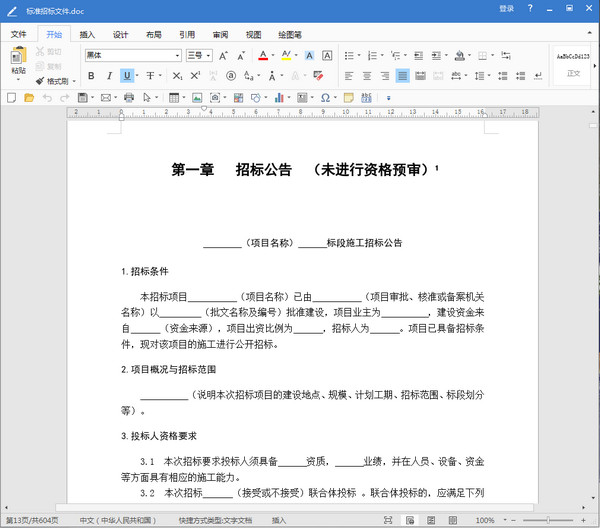Viewport: 600px width, 528px height.
Task: Toggle Bold formatting
Action: click(91, 75)
